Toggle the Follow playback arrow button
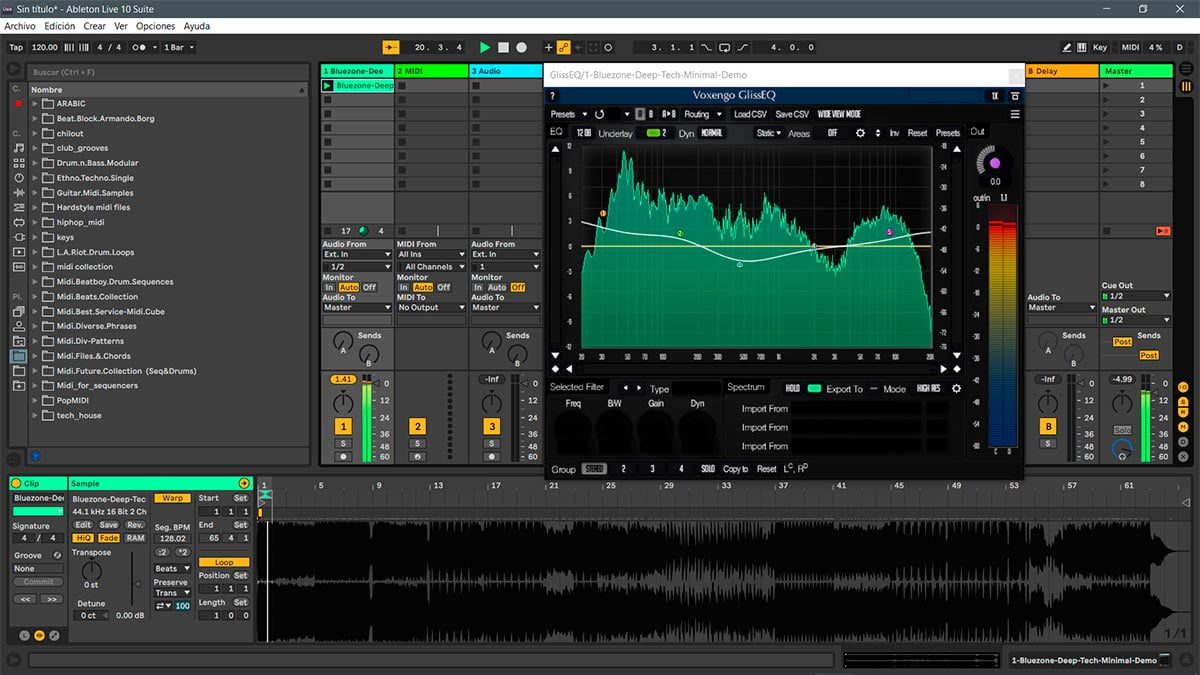The image size is (1200, 675). pyautogui.click(x=391, y=47)
